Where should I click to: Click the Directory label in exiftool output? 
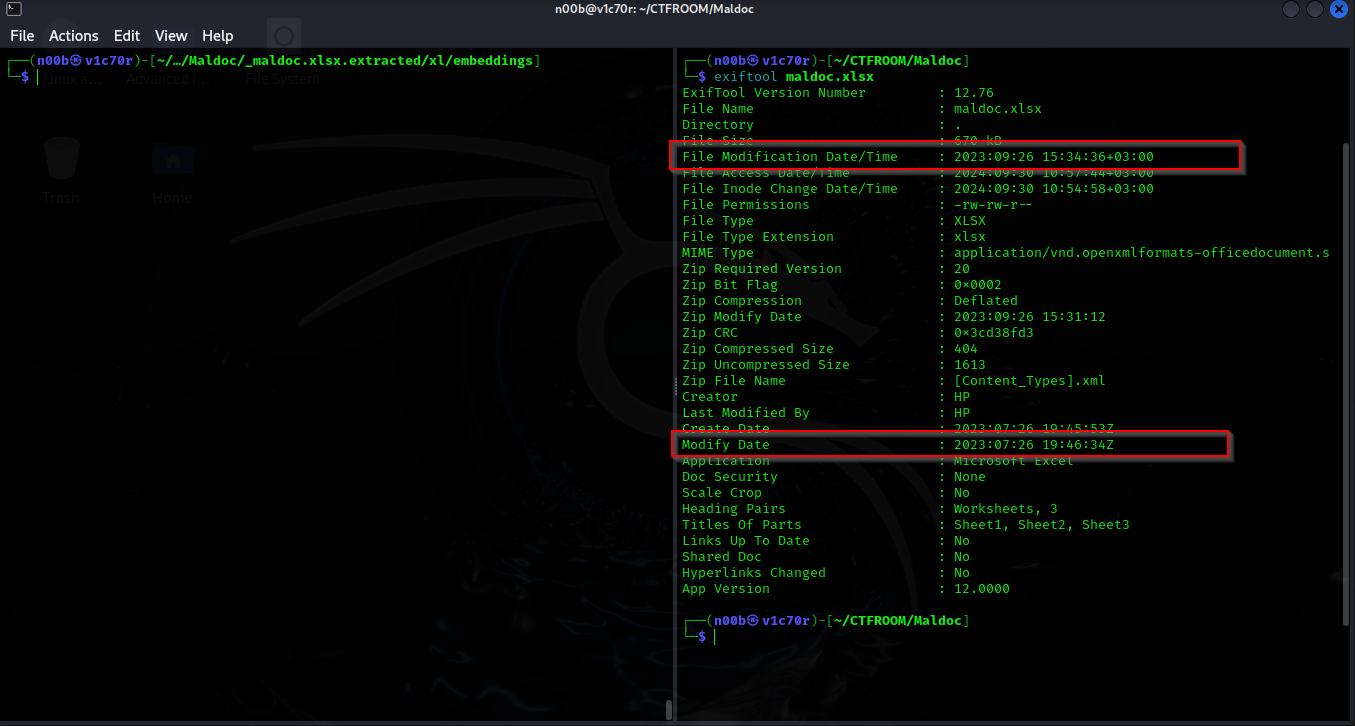[x=718, y=125]
